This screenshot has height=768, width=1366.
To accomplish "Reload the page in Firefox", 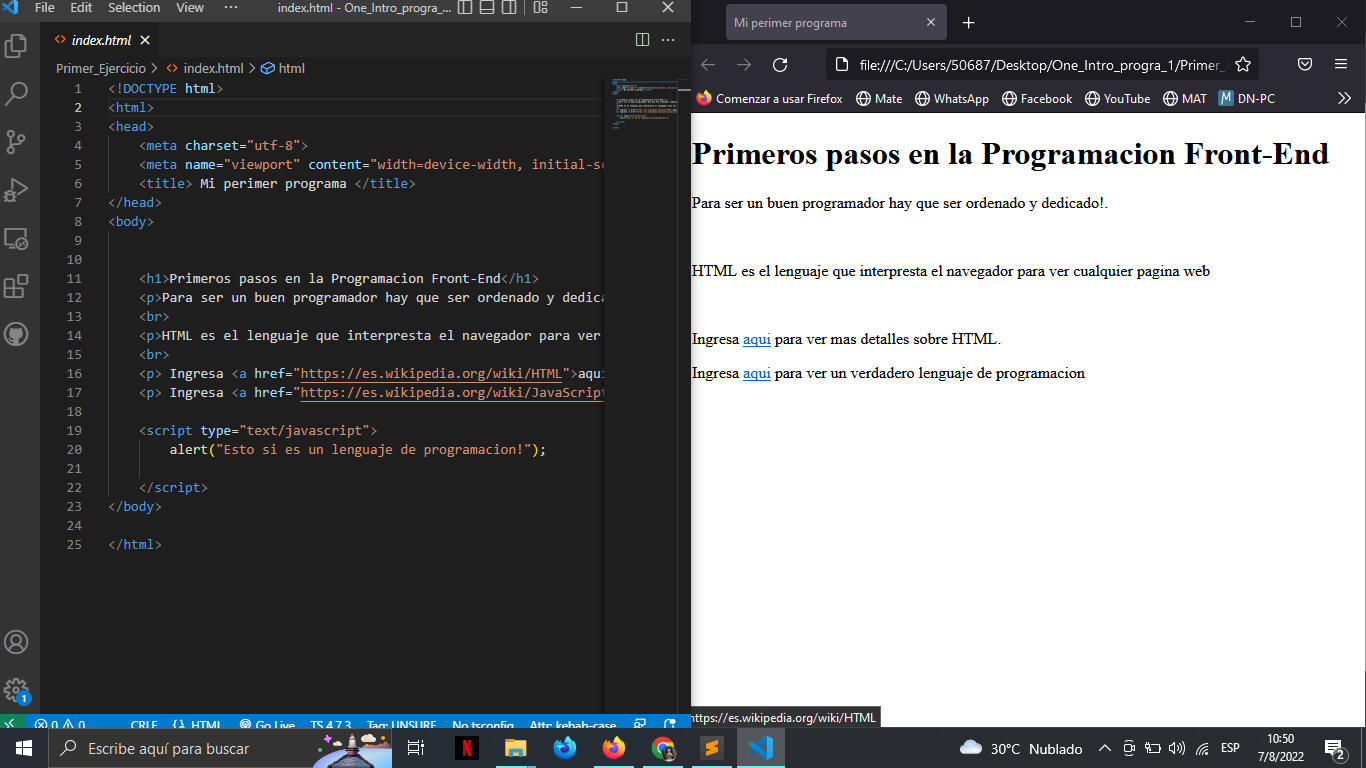I will (780, 65).
